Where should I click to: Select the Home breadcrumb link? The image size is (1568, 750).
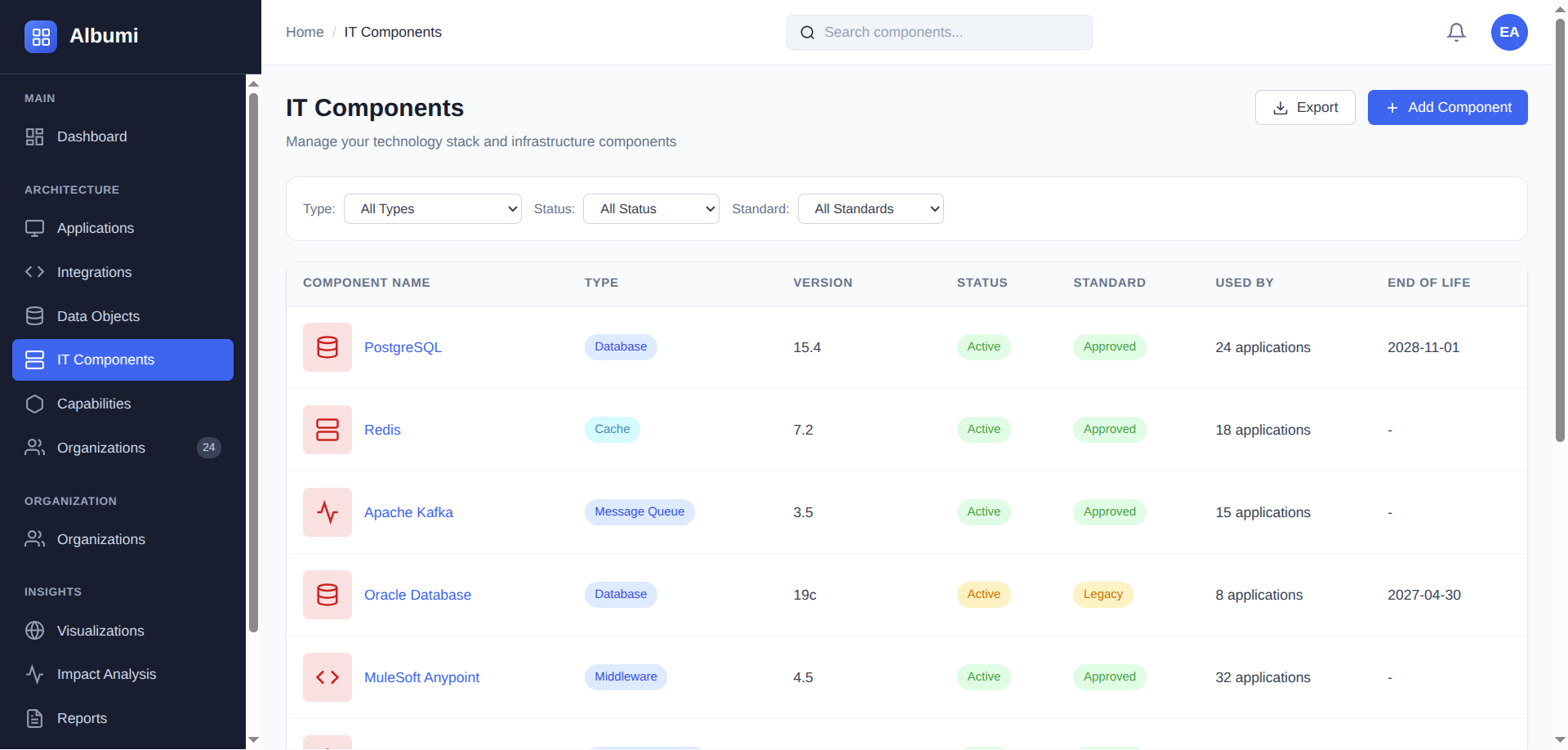305,32
